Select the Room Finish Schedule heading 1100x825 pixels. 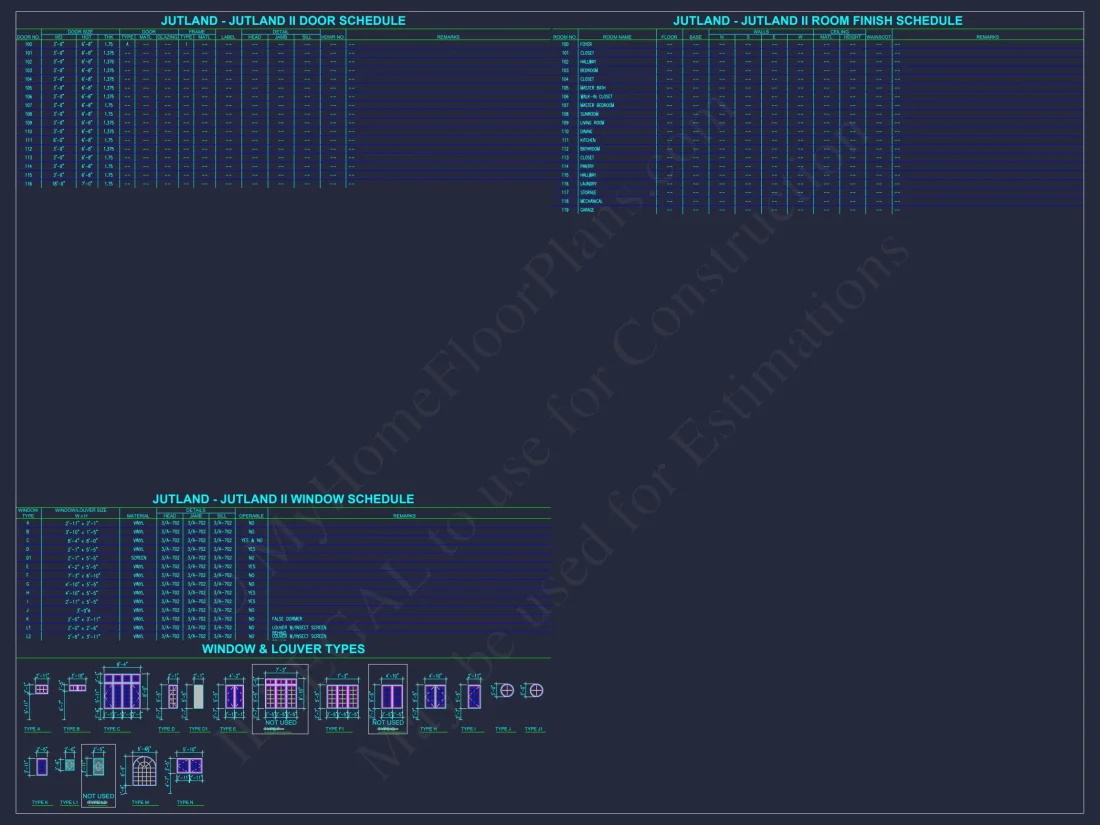817,21
